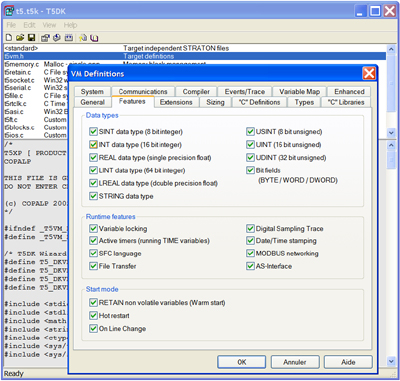Select t5ios.c in file list
This screenshot has height=381, width=400.
tap(36, 135)
